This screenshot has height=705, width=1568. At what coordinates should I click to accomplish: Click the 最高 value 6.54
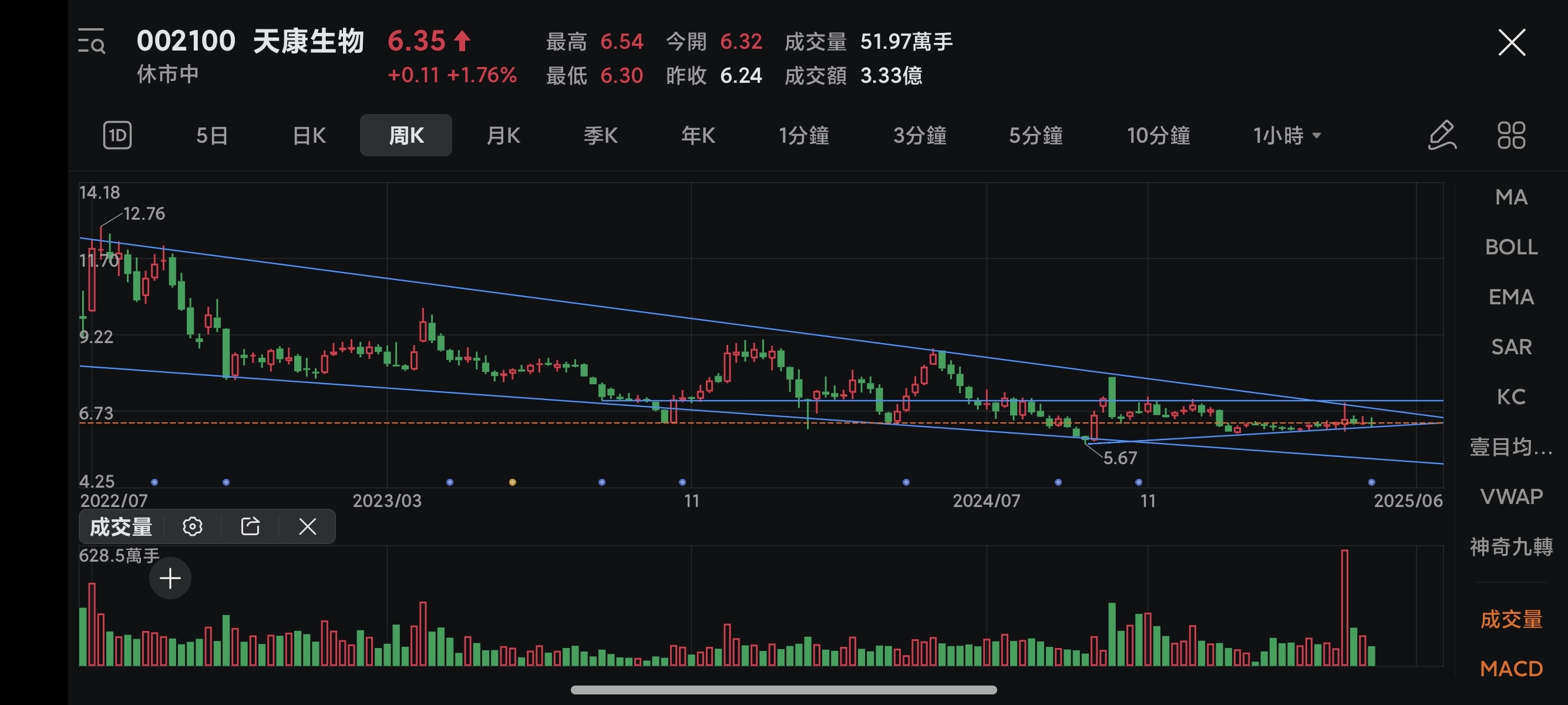click(x=621, y=41)
